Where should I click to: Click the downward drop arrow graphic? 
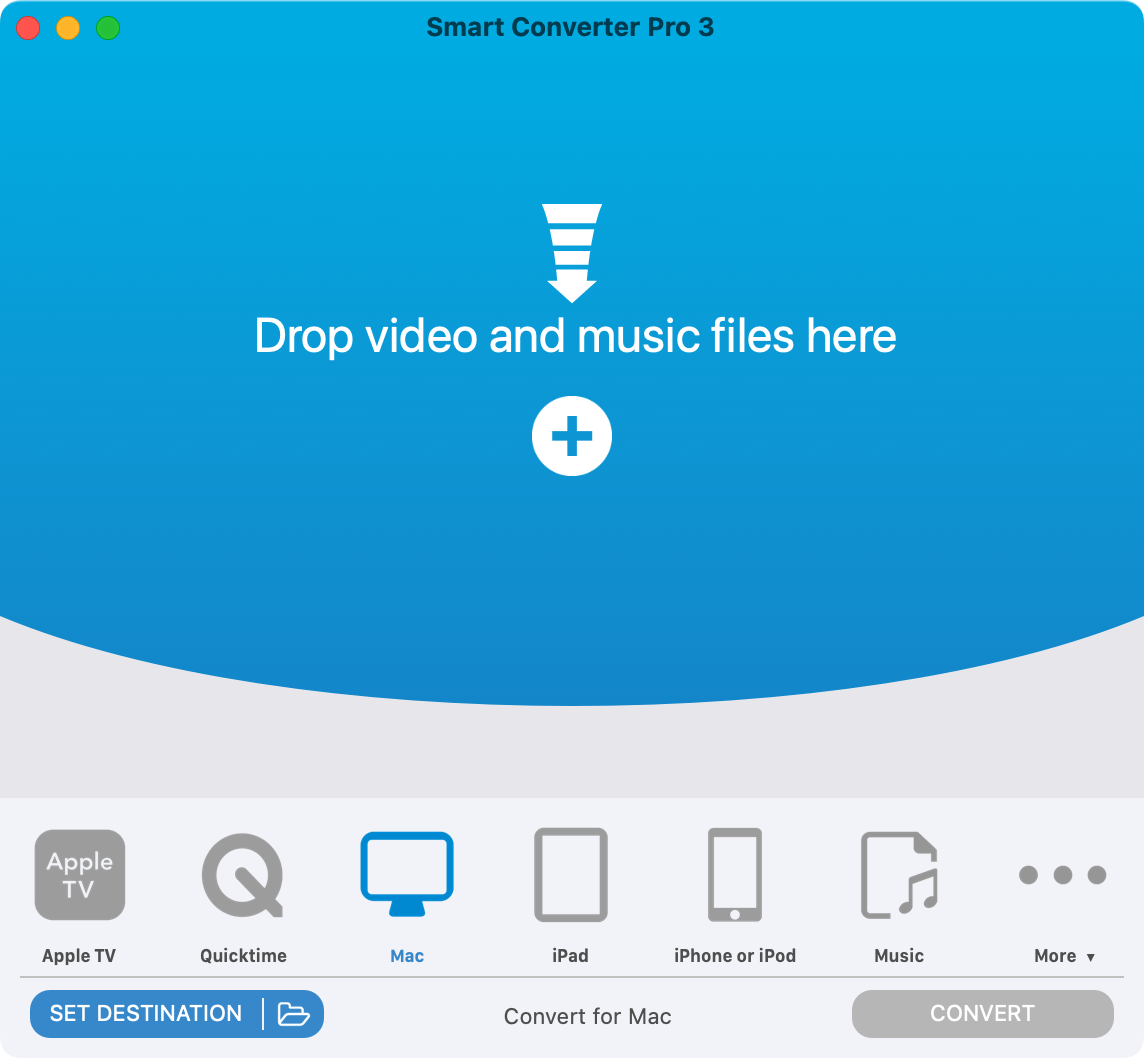click(572, 252)
